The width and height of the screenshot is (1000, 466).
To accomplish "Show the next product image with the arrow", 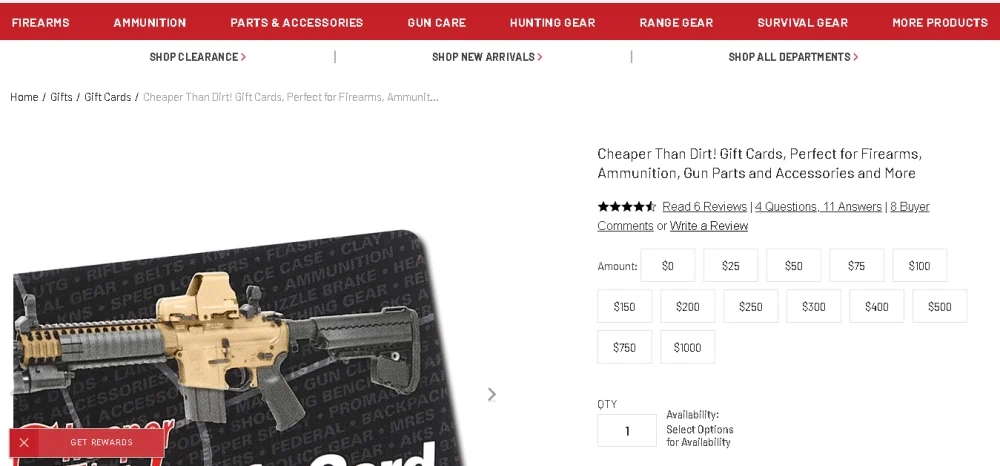I will click(492, 395).
